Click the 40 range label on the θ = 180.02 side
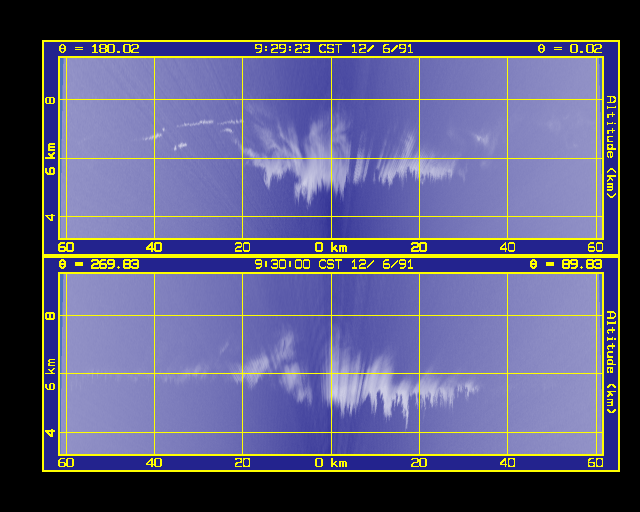640x512 pixels. coord(154,247)
